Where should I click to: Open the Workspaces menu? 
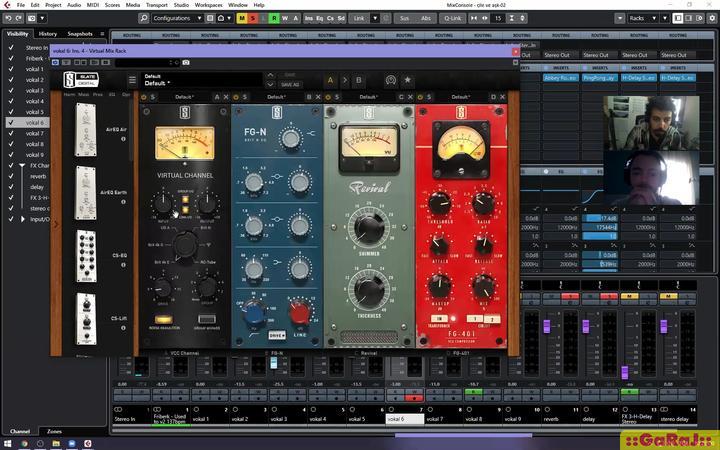click(x=208, y=5)
